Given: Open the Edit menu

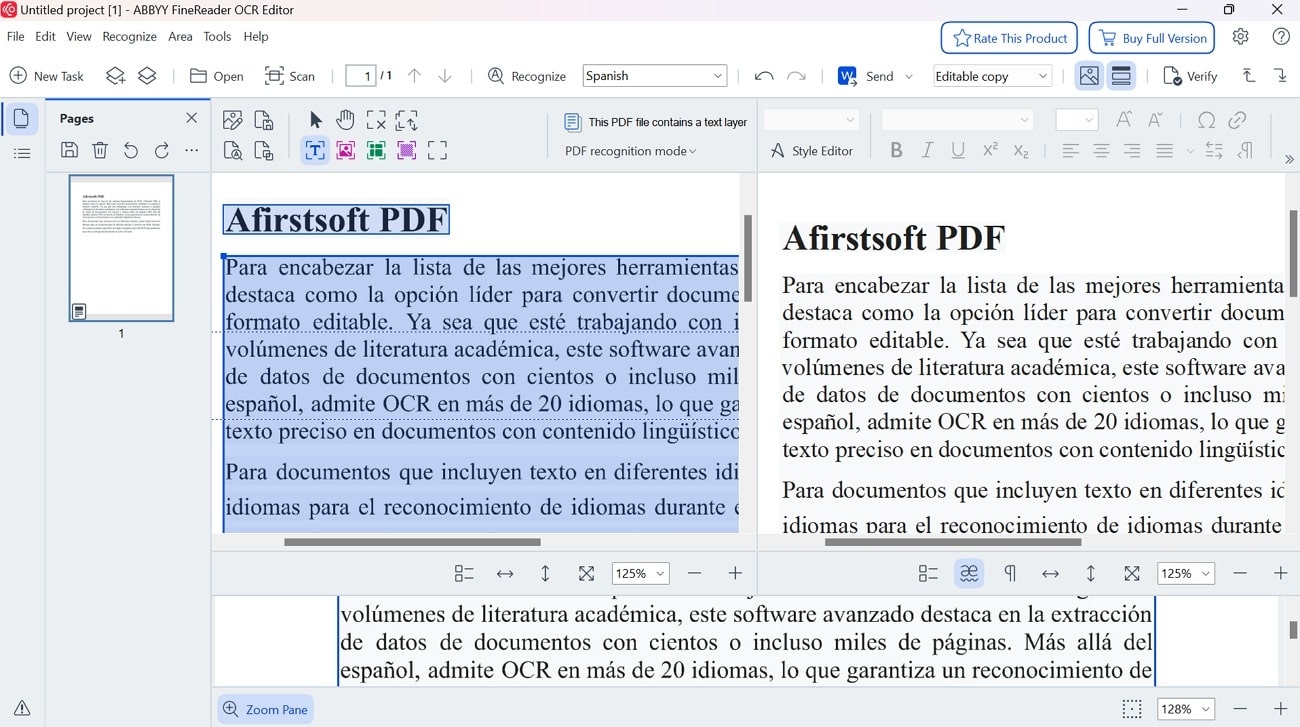Looking at the screenshot, I should [x=45, y=37].
